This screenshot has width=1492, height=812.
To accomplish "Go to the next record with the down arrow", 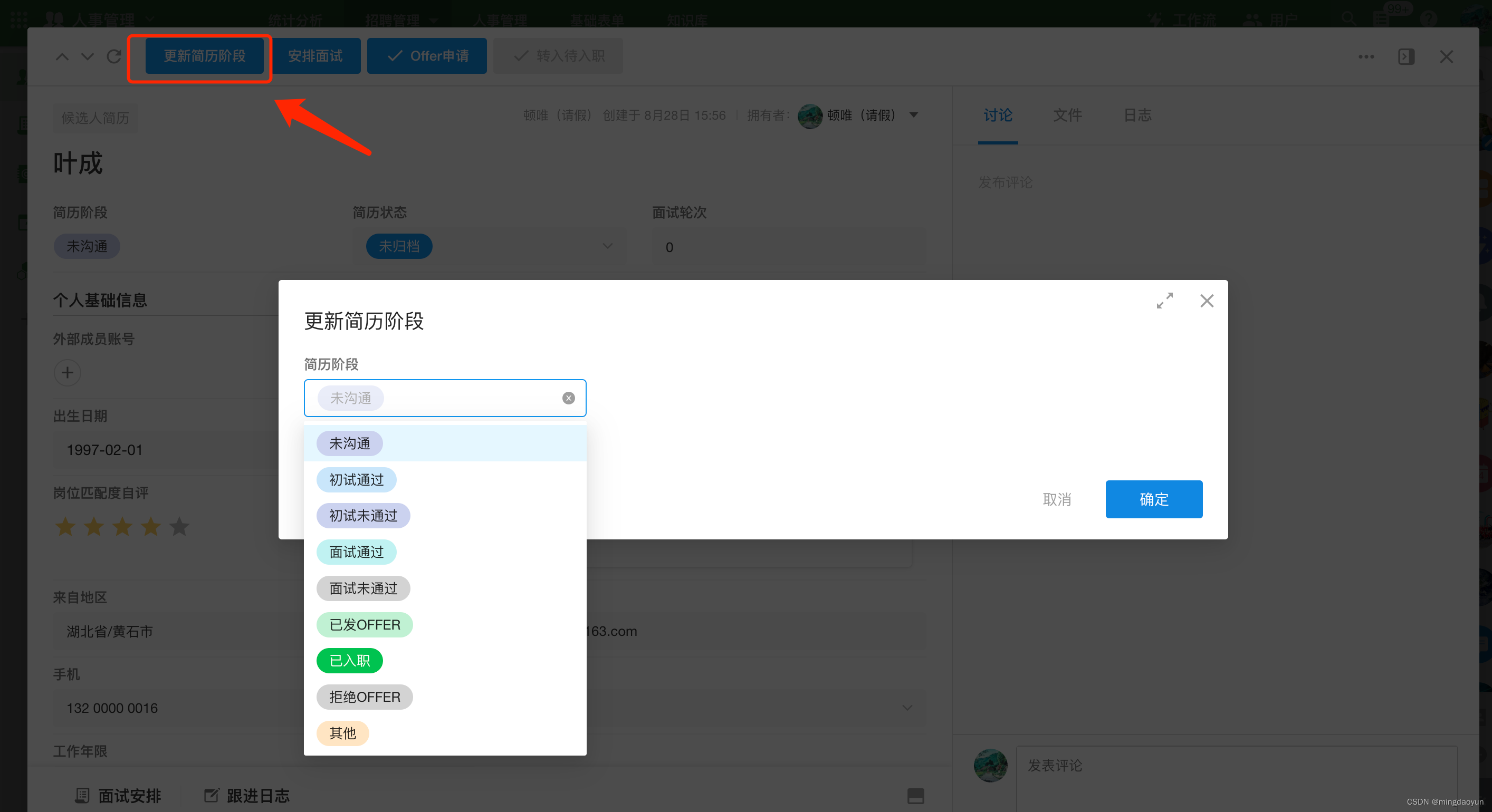I will click(x=88, y=56).
